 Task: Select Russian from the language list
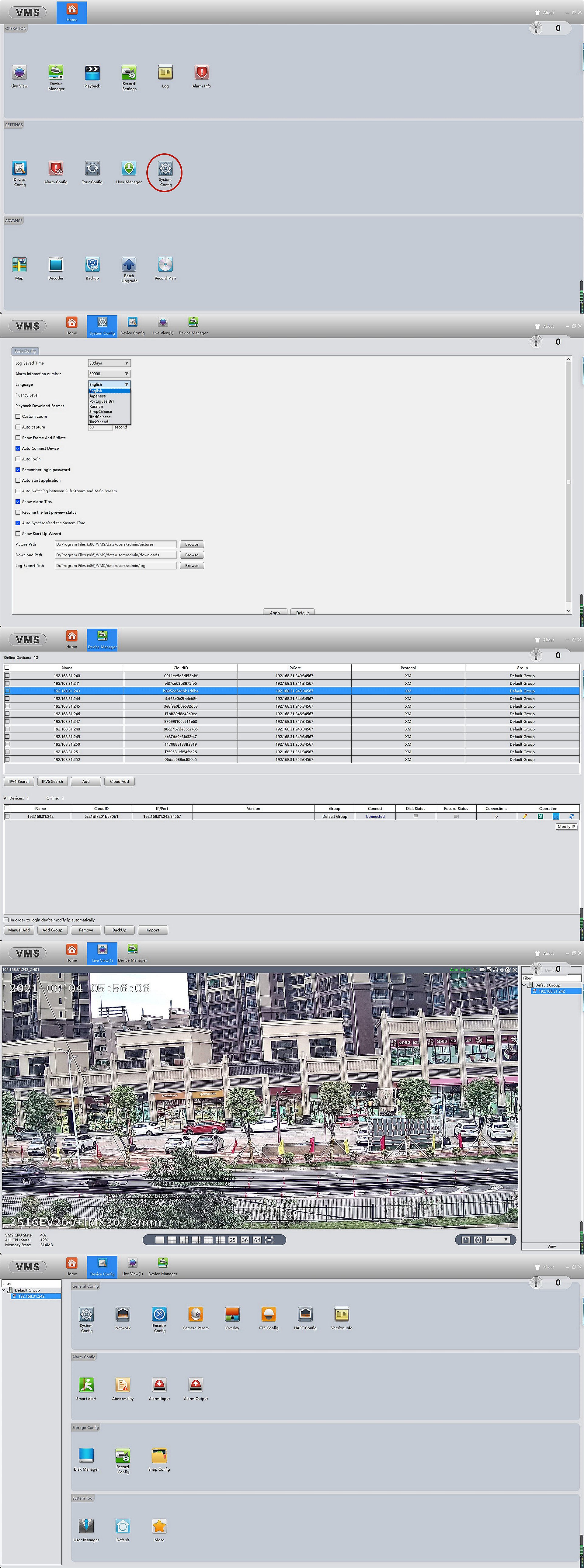[x=96, y=406]
